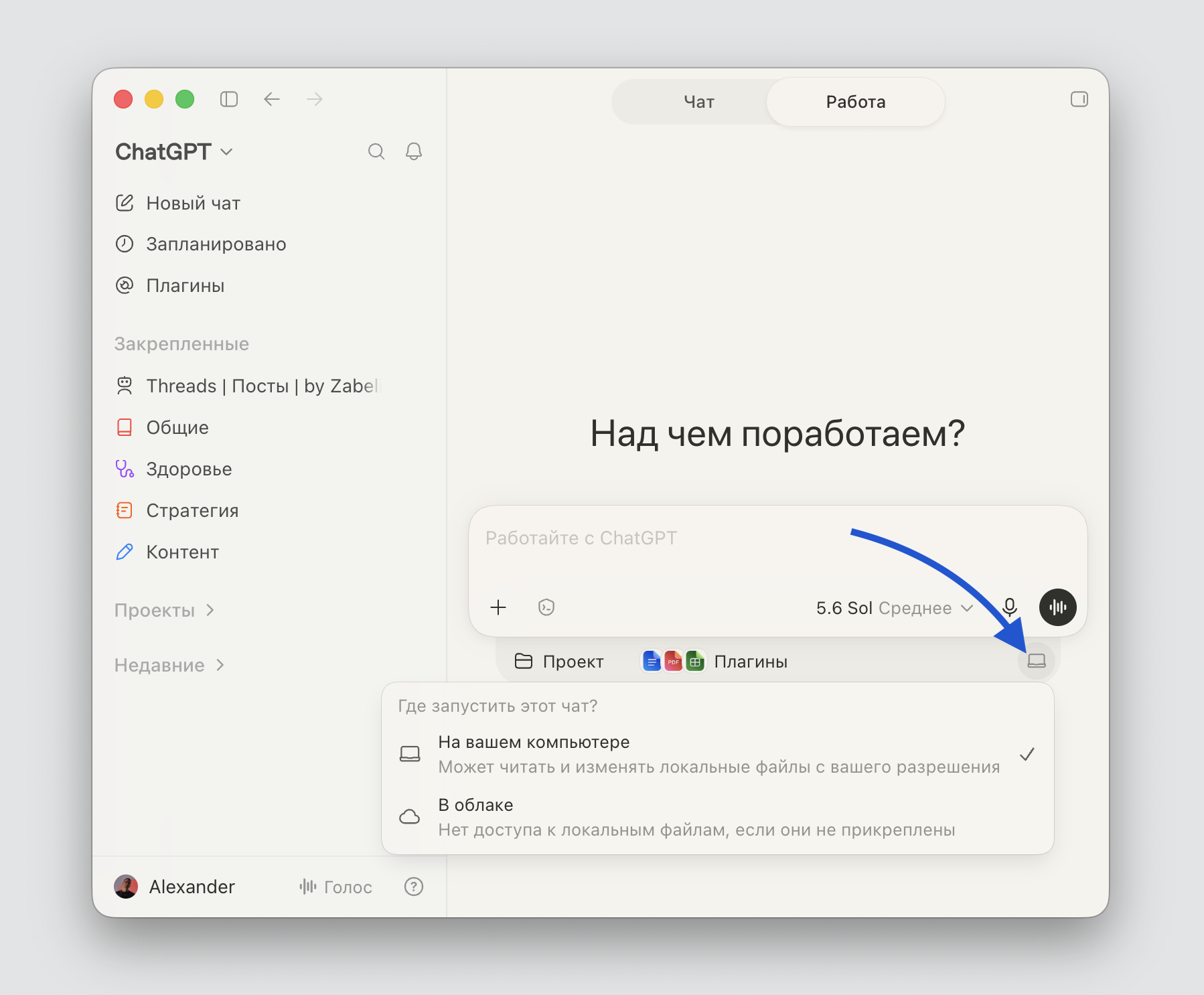
Task: Click the macOS yellow minimize button
Action: coord(154,99)
